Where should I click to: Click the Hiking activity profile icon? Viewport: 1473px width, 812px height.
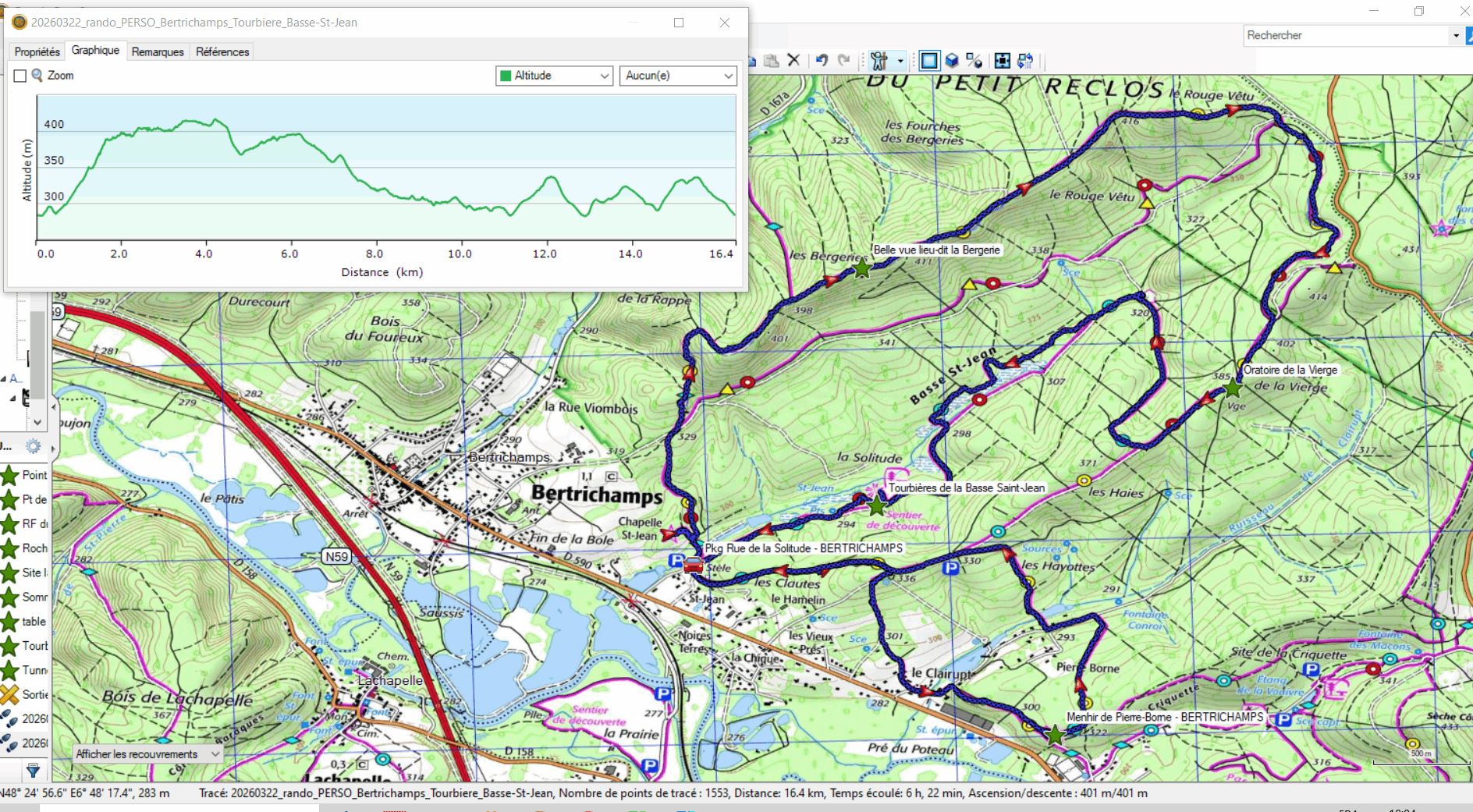(879, 61)
